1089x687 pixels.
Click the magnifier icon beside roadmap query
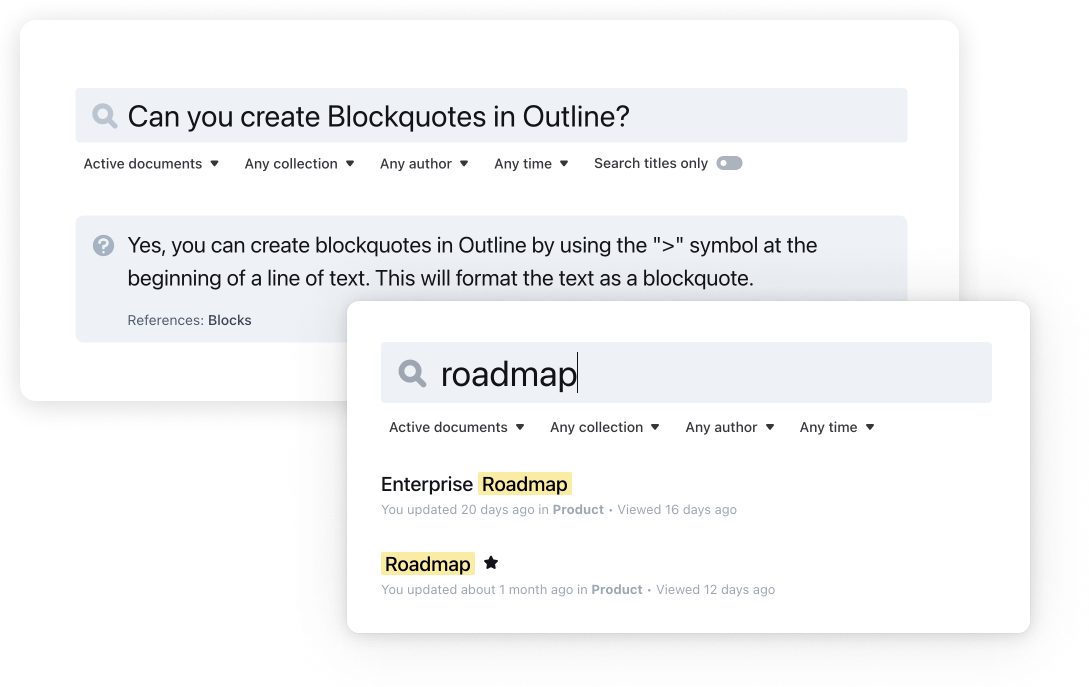coord(412,374)
